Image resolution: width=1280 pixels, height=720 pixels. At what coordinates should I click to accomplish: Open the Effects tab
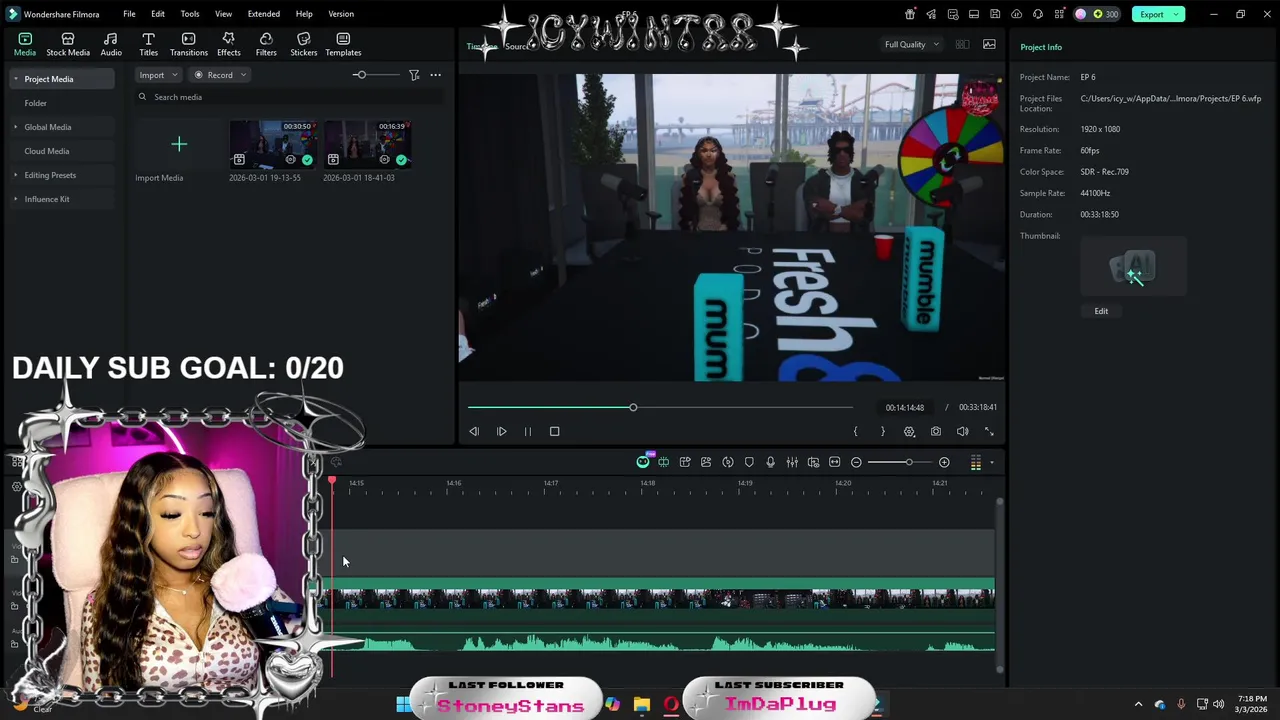pos(229,44)
